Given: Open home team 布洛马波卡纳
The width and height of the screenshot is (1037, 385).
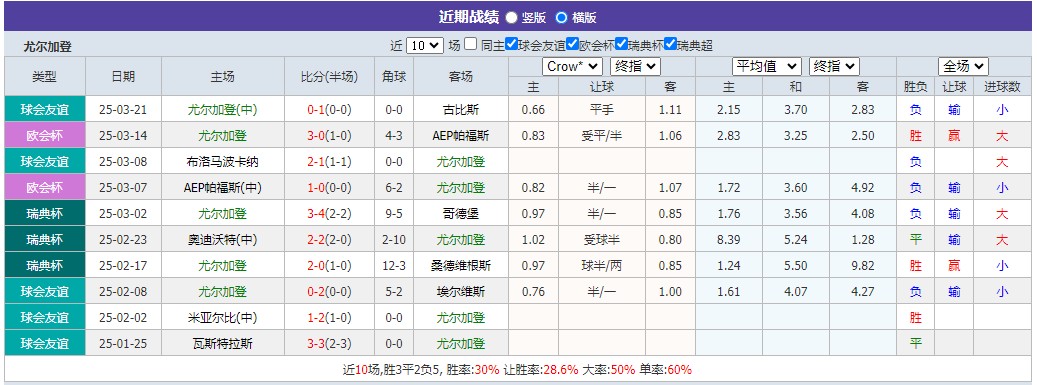Looking at the screenshot, I should [222, 161].
